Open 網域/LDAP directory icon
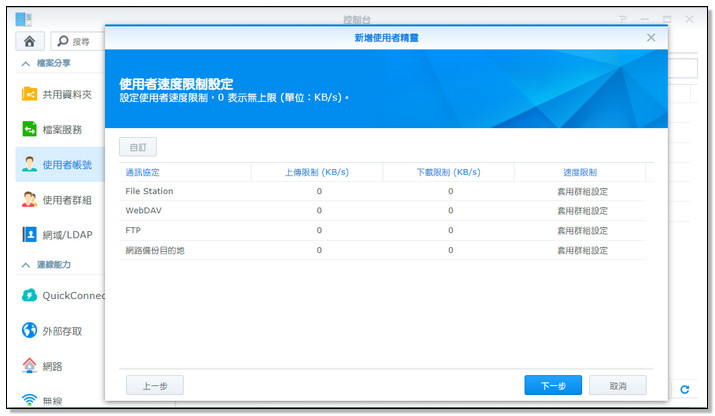The width and height of the screenshot is (715, 416). 30,235
